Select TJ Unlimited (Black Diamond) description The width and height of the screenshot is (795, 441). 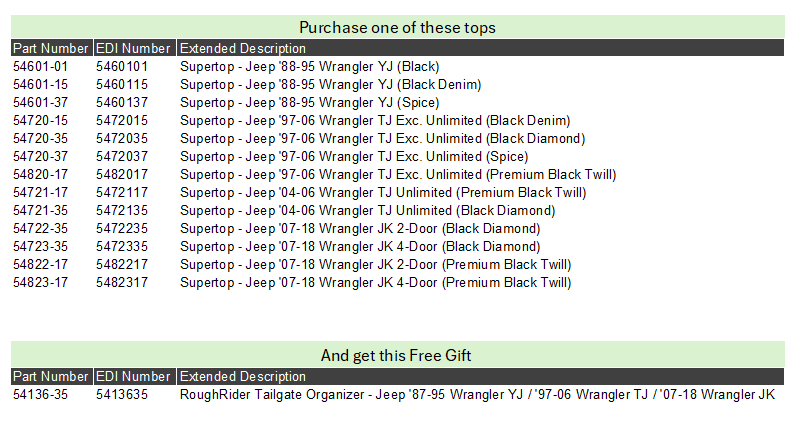click(x=368, y=211)
